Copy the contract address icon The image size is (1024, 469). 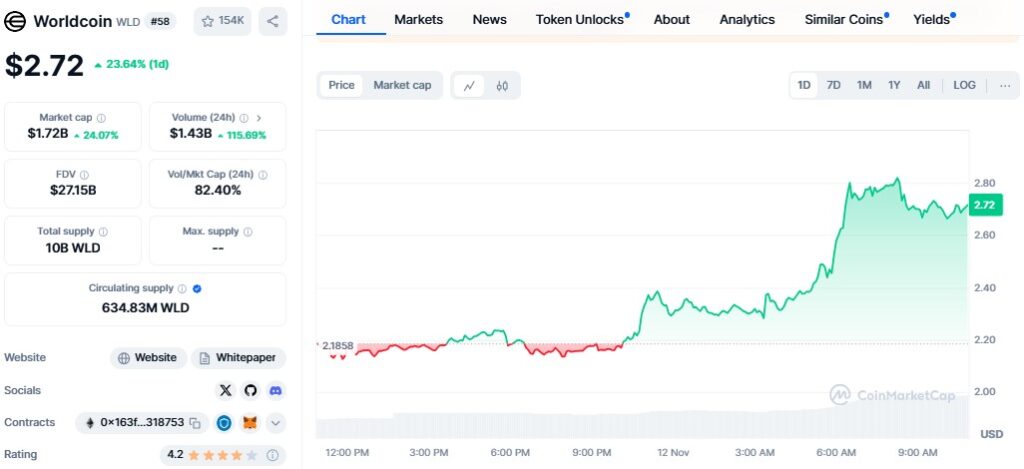click(x=195, y=423)
